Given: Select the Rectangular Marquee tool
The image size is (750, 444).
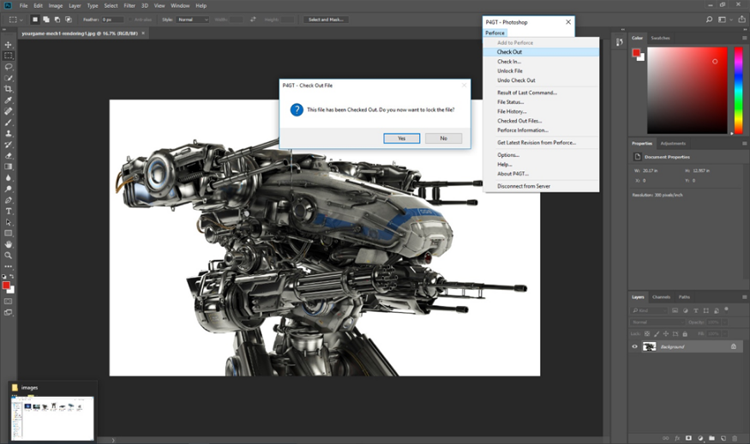Looking at the screenshot, I should click(8, 56).
